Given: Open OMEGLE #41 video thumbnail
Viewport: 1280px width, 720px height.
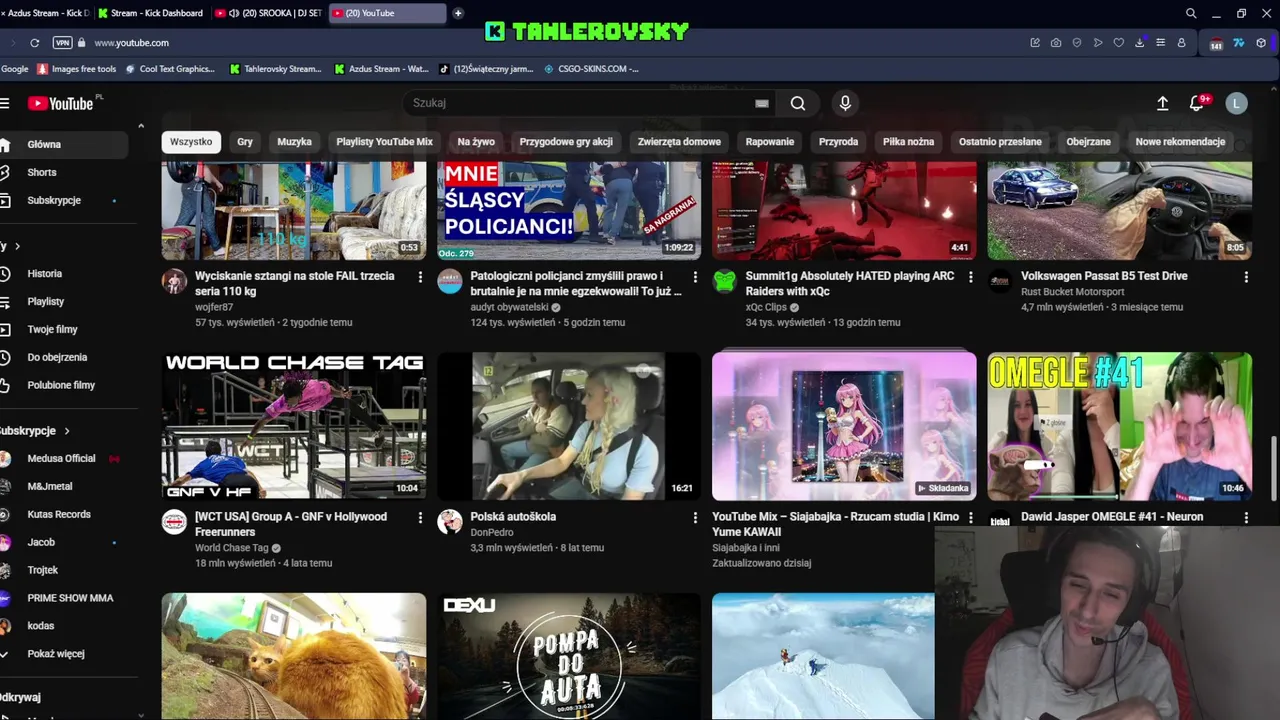Looking at the screenshot, I should click(x=1119, y=425).
